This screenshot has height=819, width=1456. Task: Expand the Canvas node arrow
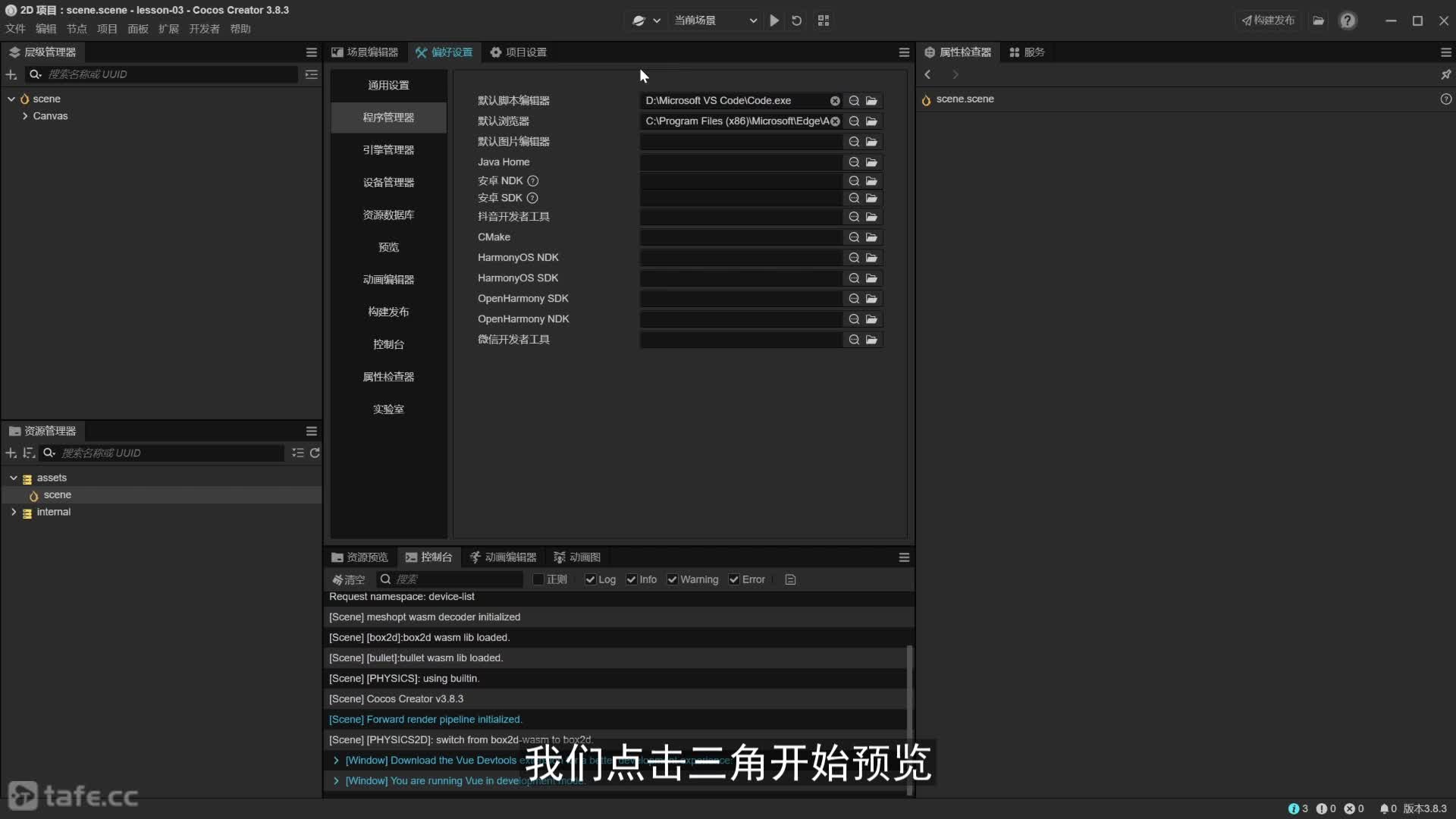point(25,116)
